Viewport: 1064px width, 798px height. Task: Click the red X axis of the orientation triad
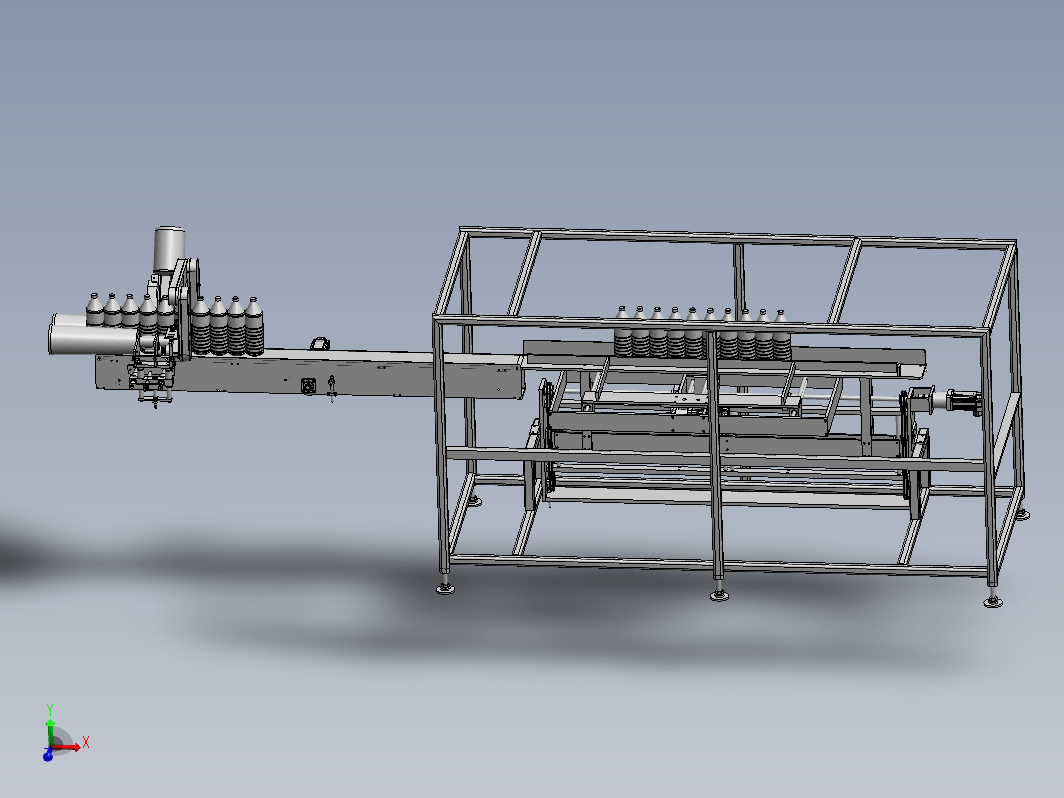pyautogui.click(x=67, y=747)
